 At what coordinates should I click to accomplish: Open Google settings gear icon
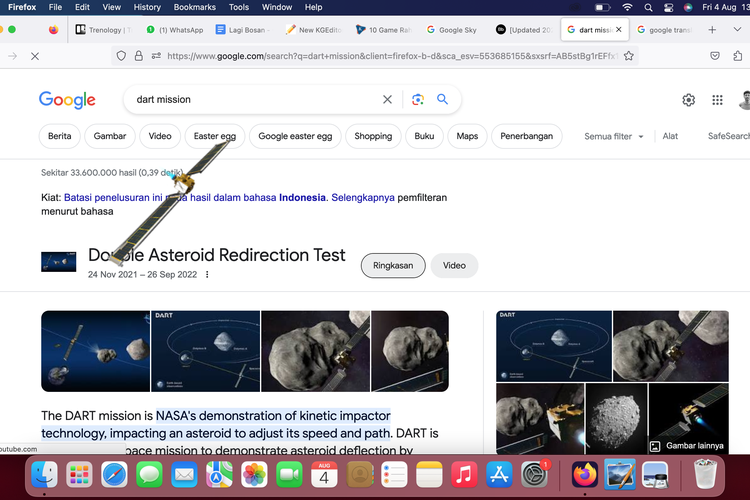[x=688, y=100]
